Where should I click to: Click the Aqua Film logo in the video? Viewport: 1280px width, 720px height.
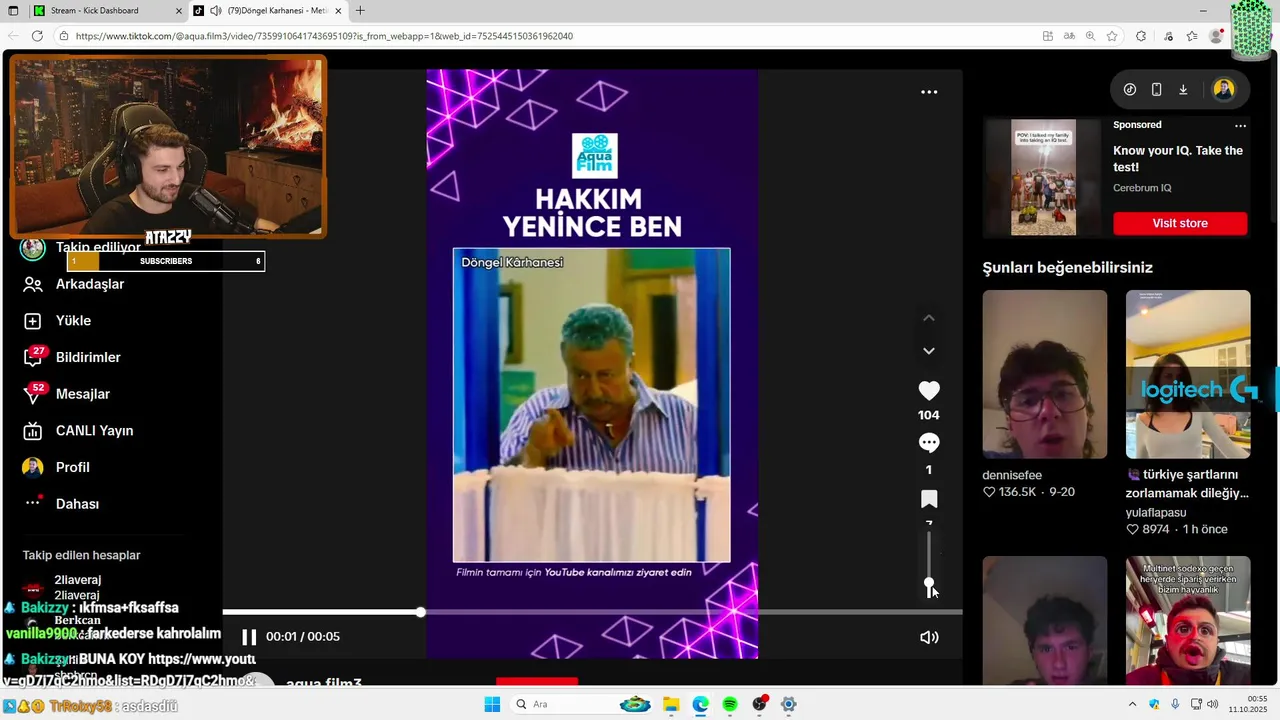594,156
